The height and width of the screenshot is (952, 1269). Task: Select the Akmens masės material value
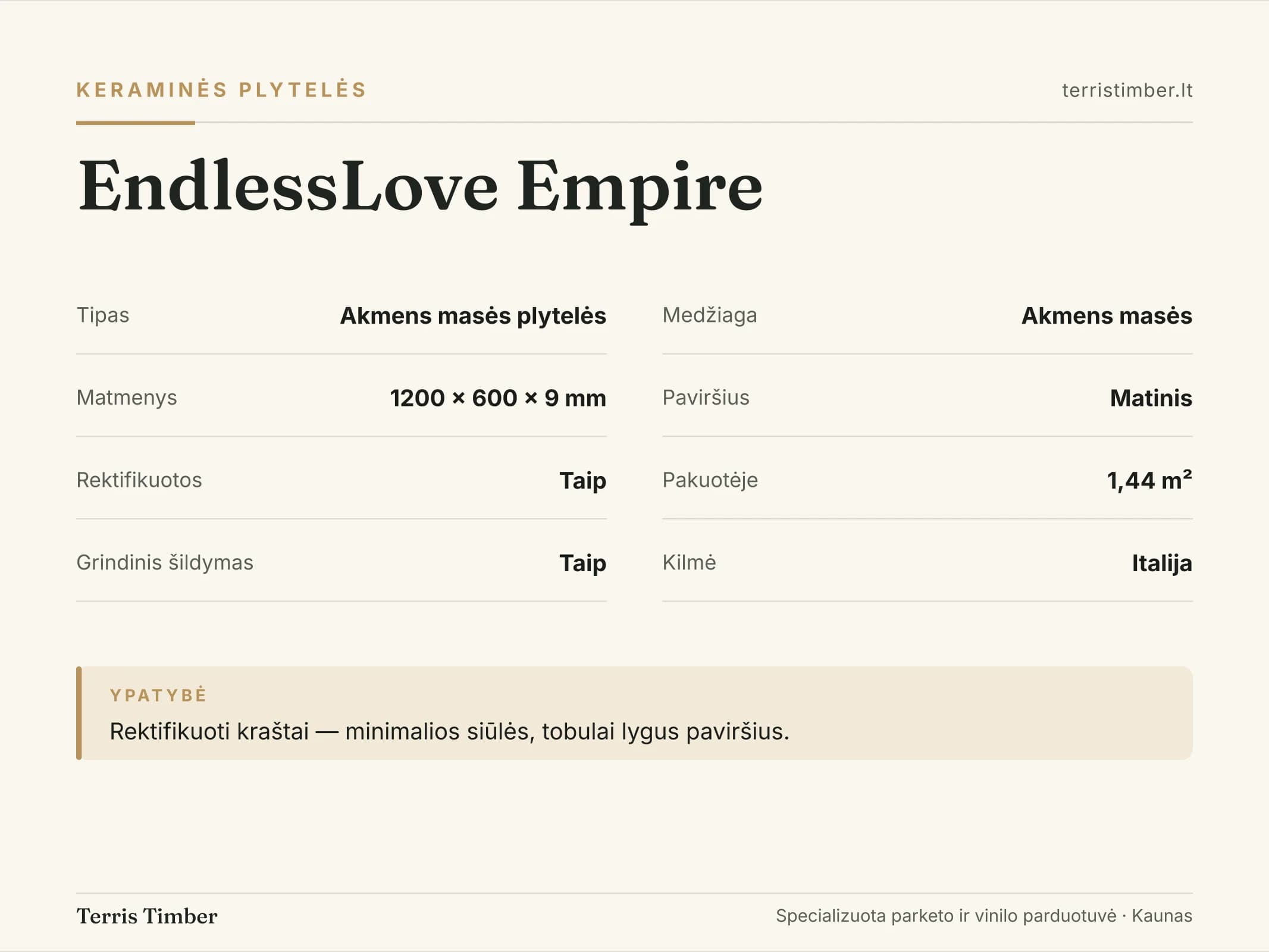[x=1107, y=315]
